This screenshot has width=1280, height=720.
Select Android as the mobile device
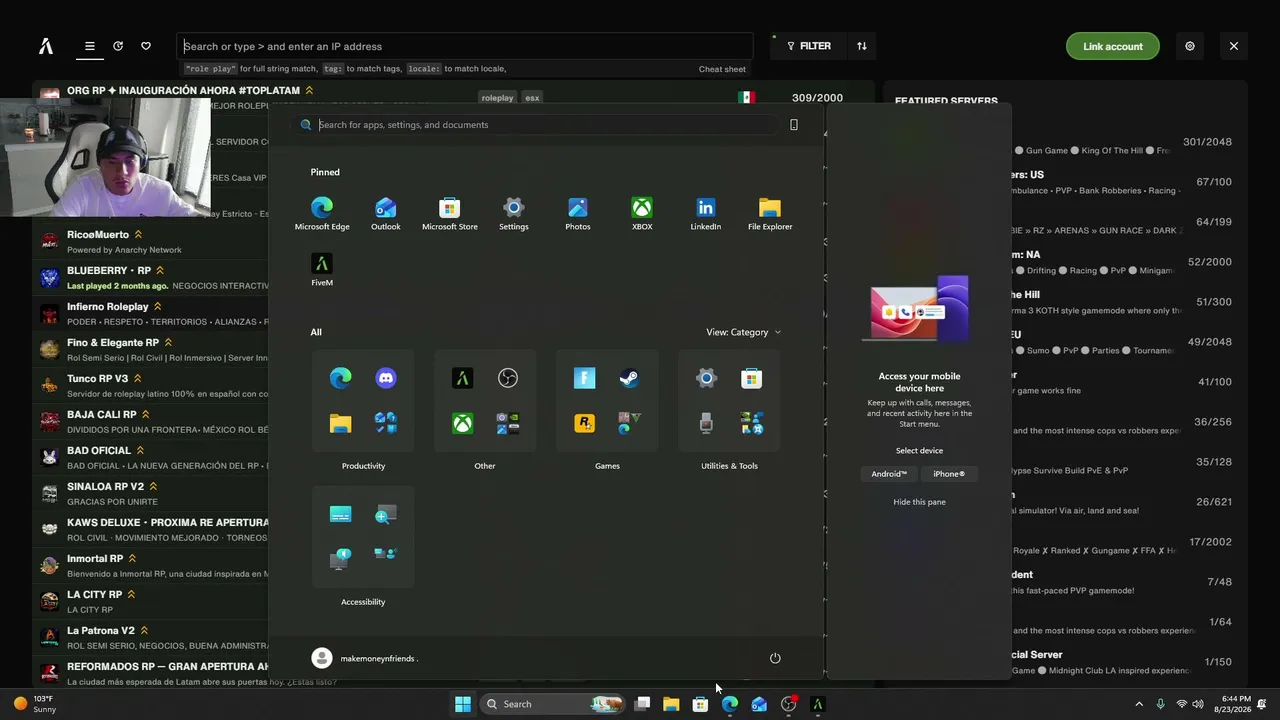889,474
